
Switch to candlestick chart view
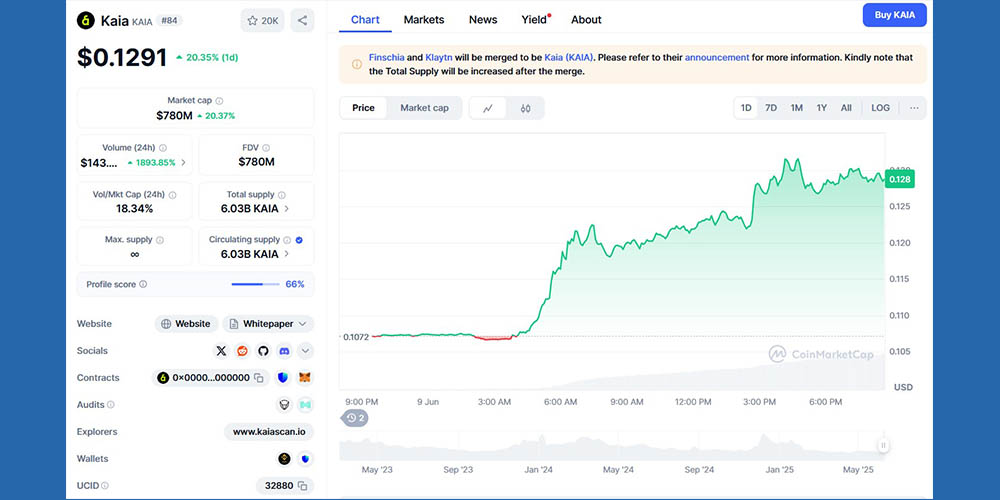click(526, 108)
